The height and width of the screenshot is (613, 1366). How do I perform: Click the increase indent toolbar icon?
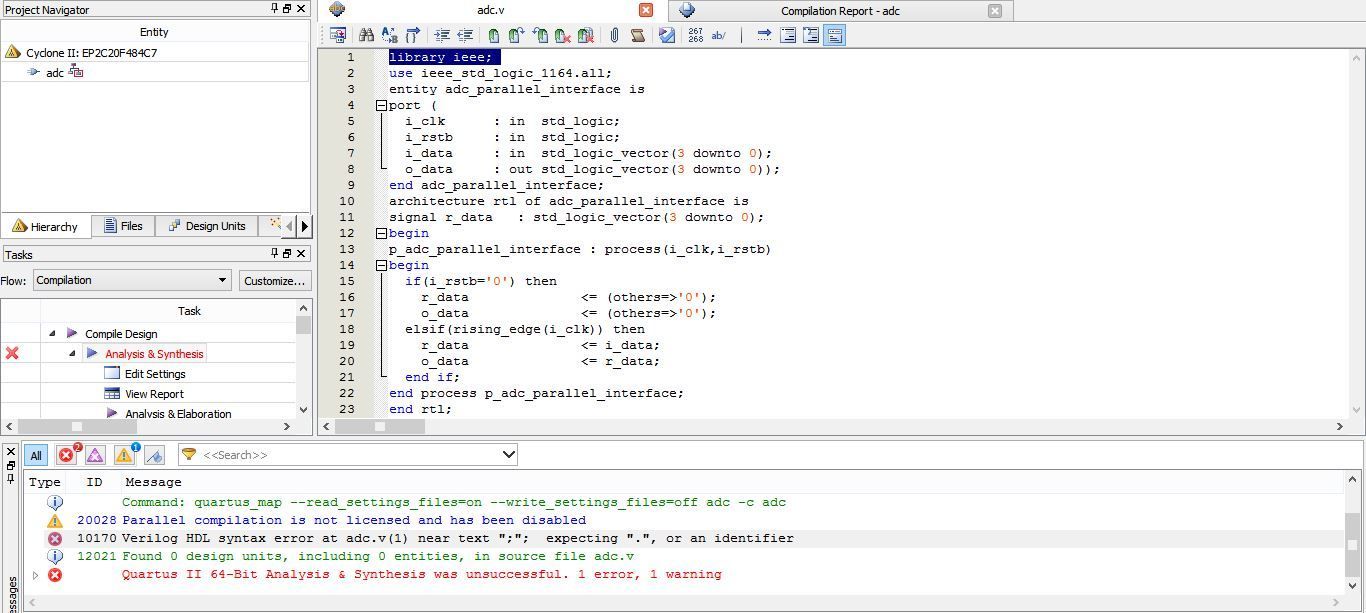[x=442, y=35]
